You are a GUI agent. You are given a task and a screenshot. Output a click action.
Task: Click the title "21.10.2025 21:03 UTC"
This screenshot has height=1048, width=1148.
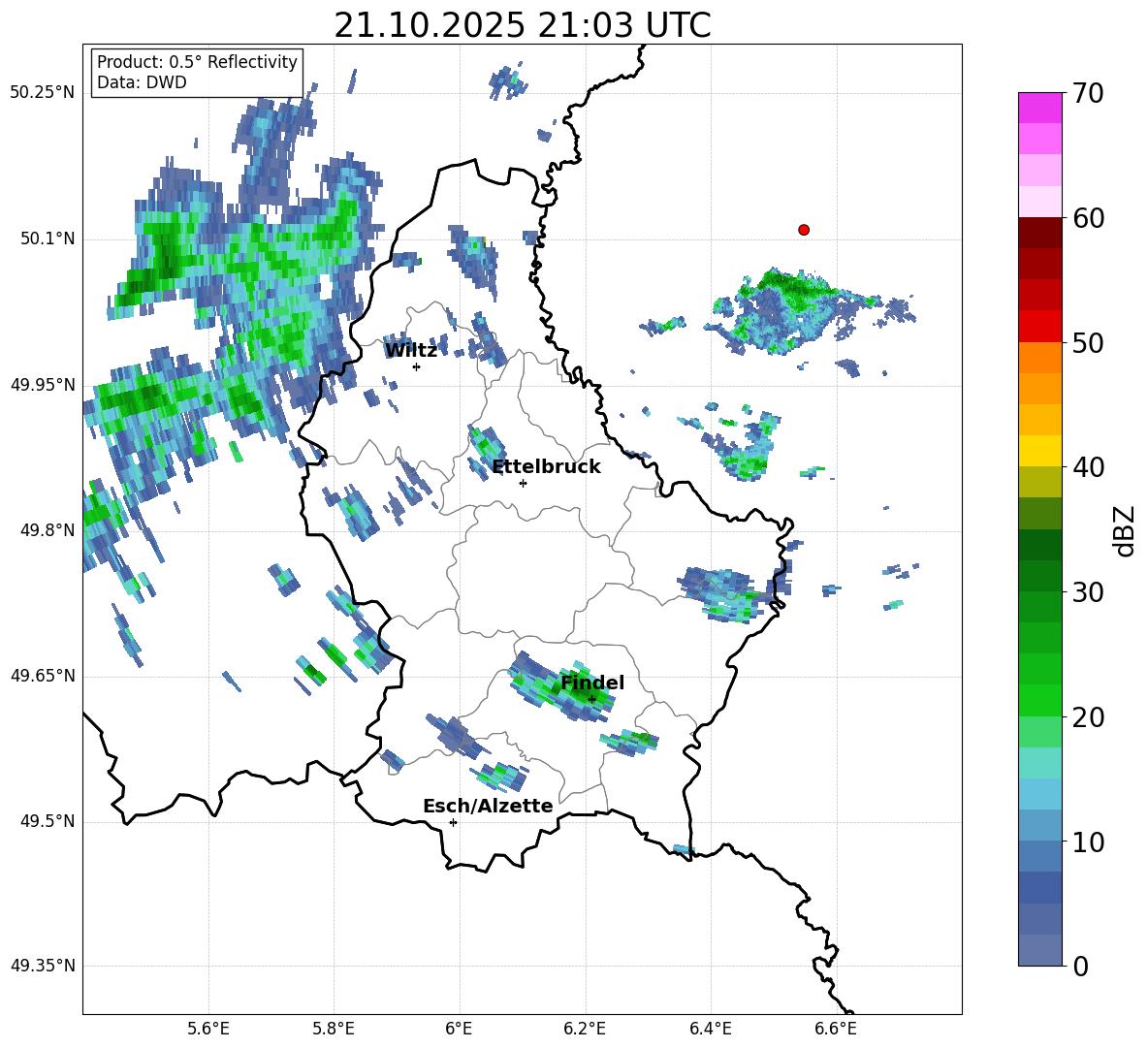point(522,25)
